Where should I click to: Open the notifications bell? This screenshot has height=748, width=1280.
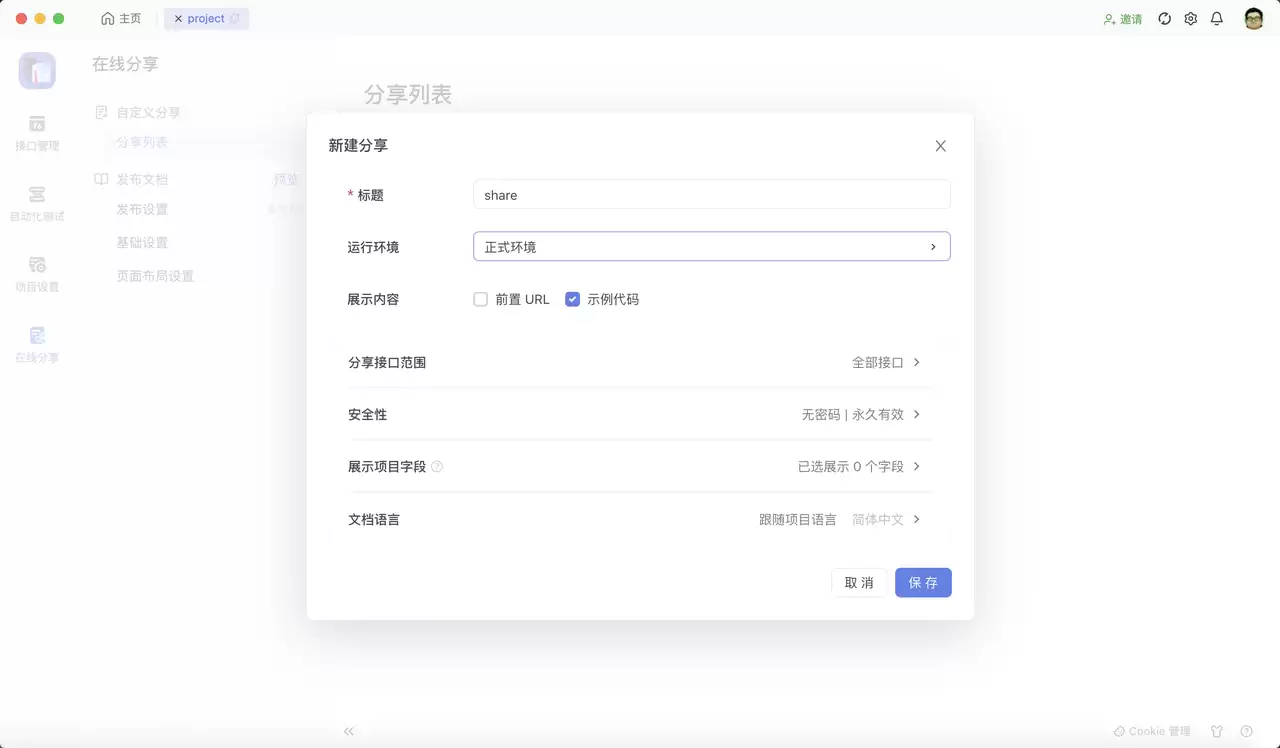click(x=1217, y=19)
